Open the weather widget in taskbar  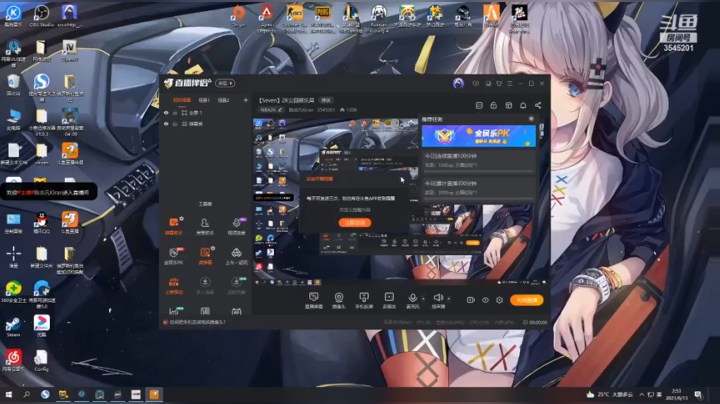[610, 394]
